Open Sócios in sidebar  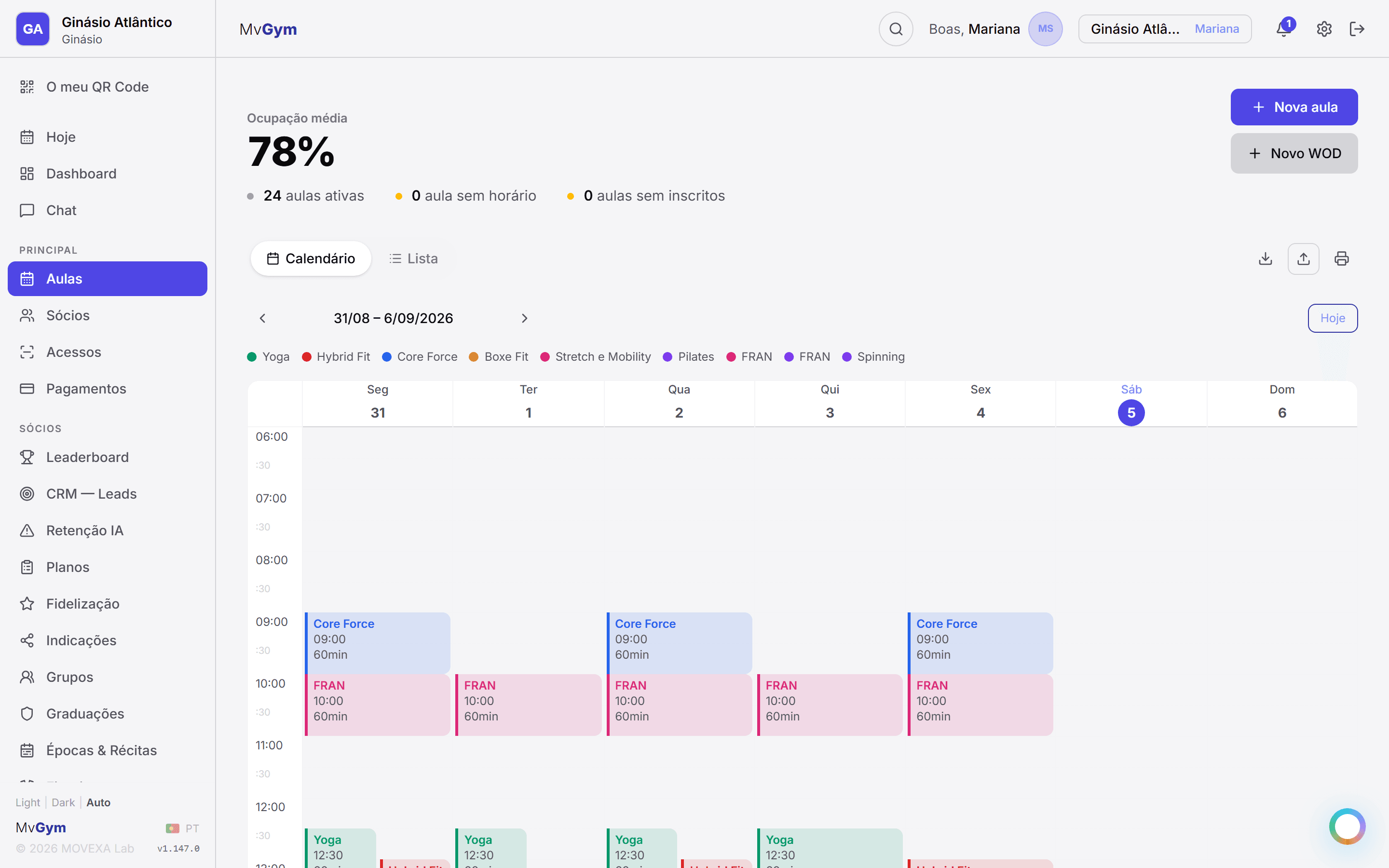108,315
